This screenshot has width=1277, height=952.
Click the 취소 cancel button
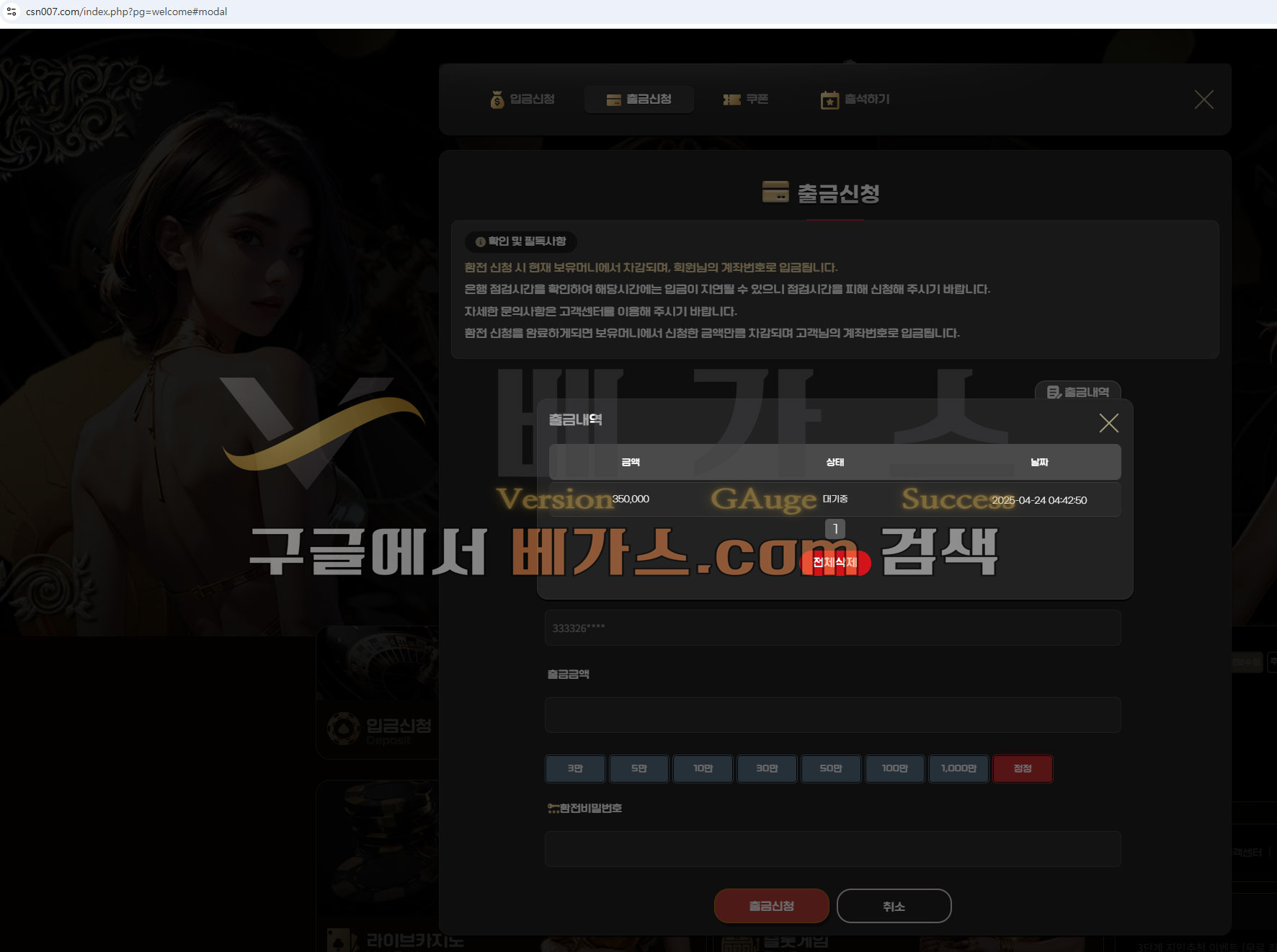coord(894,906)
